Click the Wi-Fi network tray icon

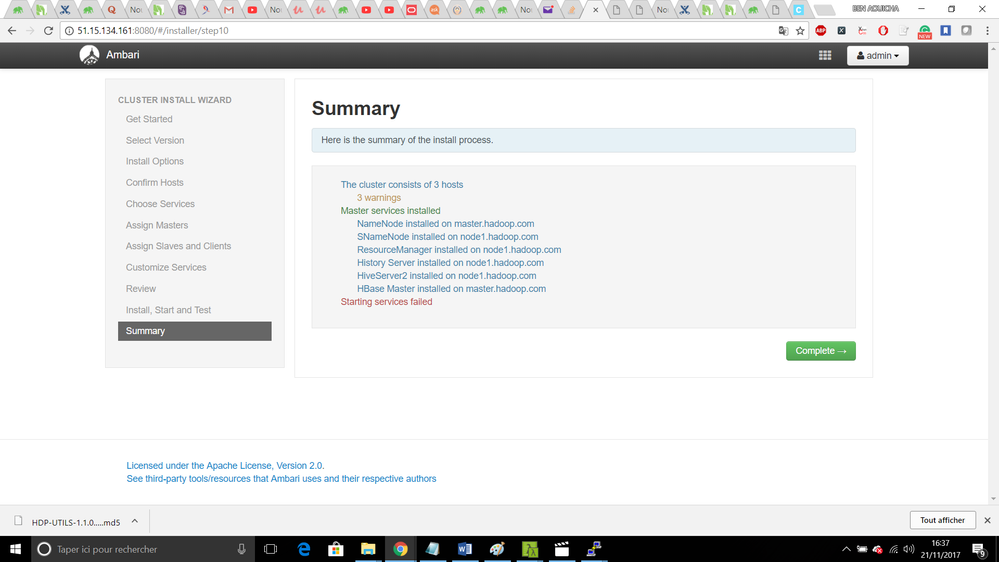(894, 549)
